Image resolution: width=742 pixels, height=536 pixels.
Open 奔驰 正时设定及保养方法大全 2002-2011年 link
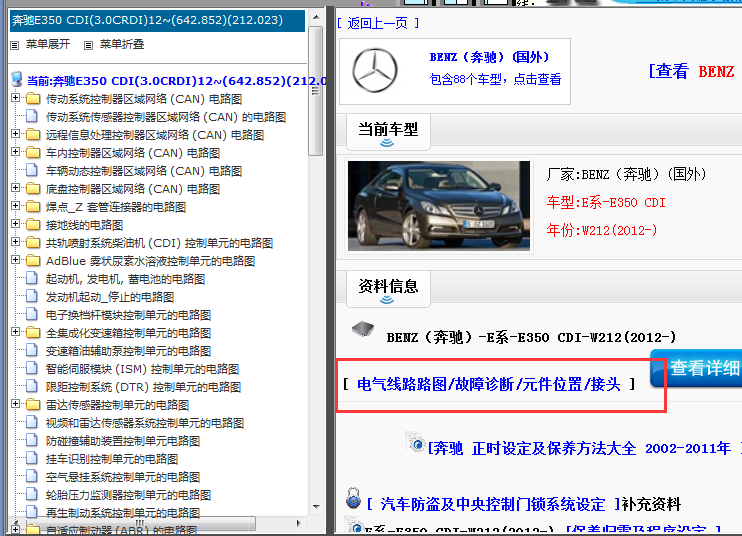pyautogui.click(x=582, y=448)
